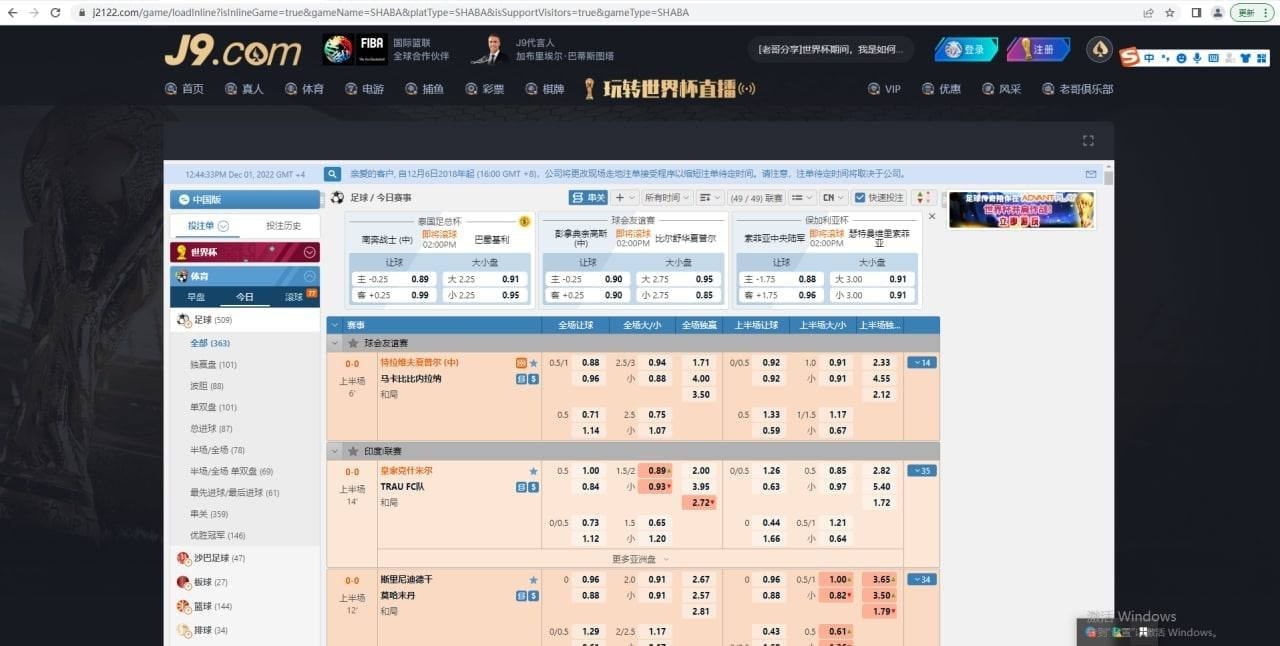The image size is (1280, 646).
Task: Select odds 2.72 draw for 皇家克什米尔 match
Action: tap(701, 503)
